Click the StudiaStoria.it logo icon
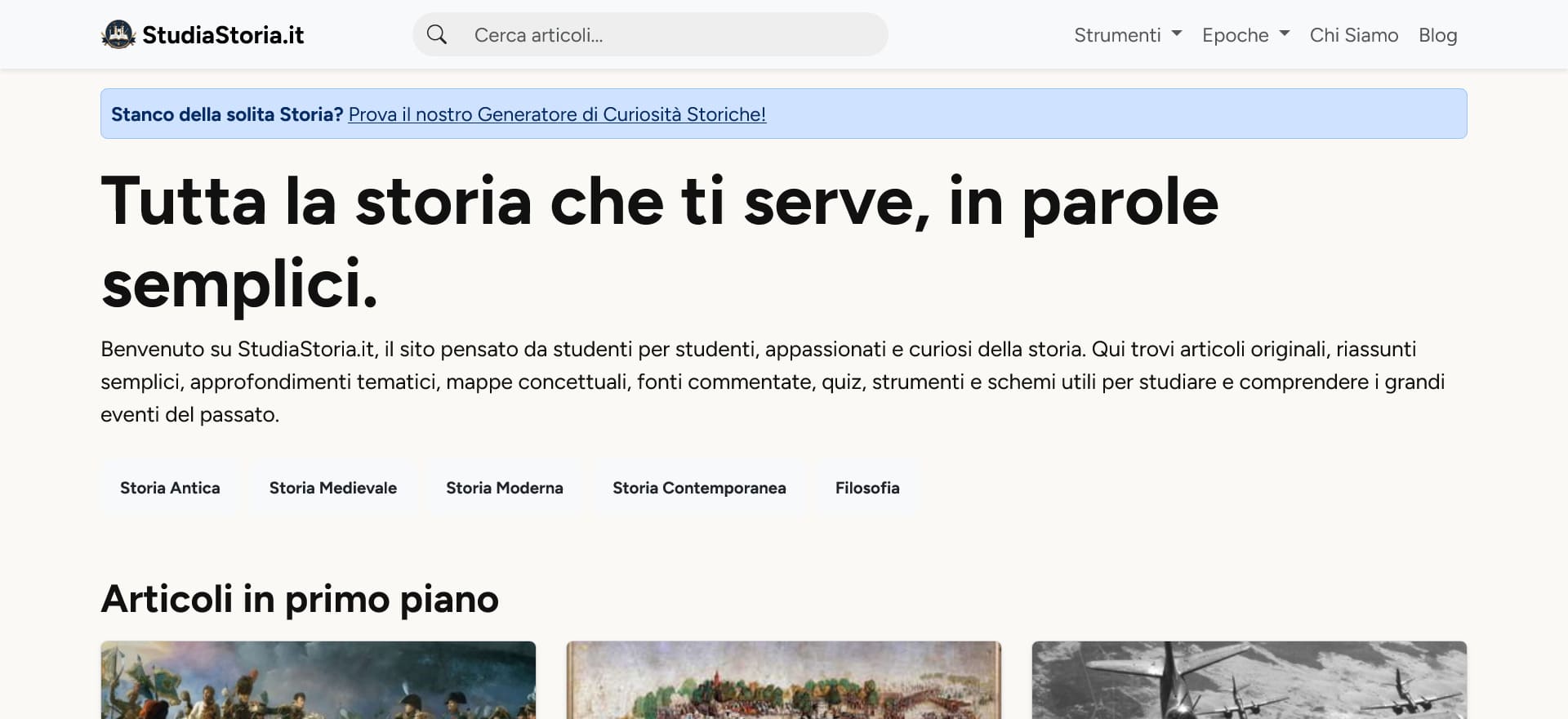Image resolution: width=1568 pixels, height=719 pixels. tap(118, 34)
